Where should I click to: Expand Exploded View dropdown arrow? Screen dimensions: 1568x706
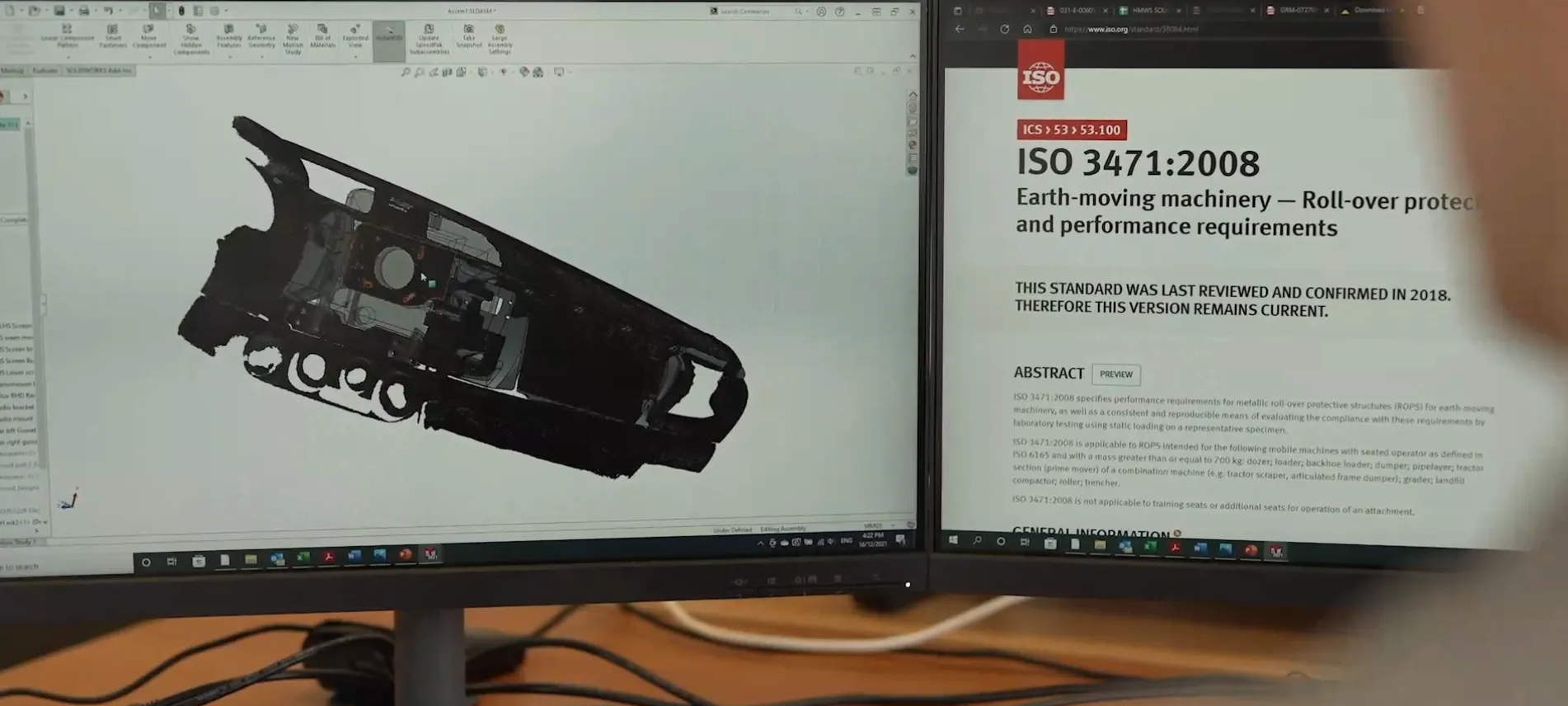point(355,57)
